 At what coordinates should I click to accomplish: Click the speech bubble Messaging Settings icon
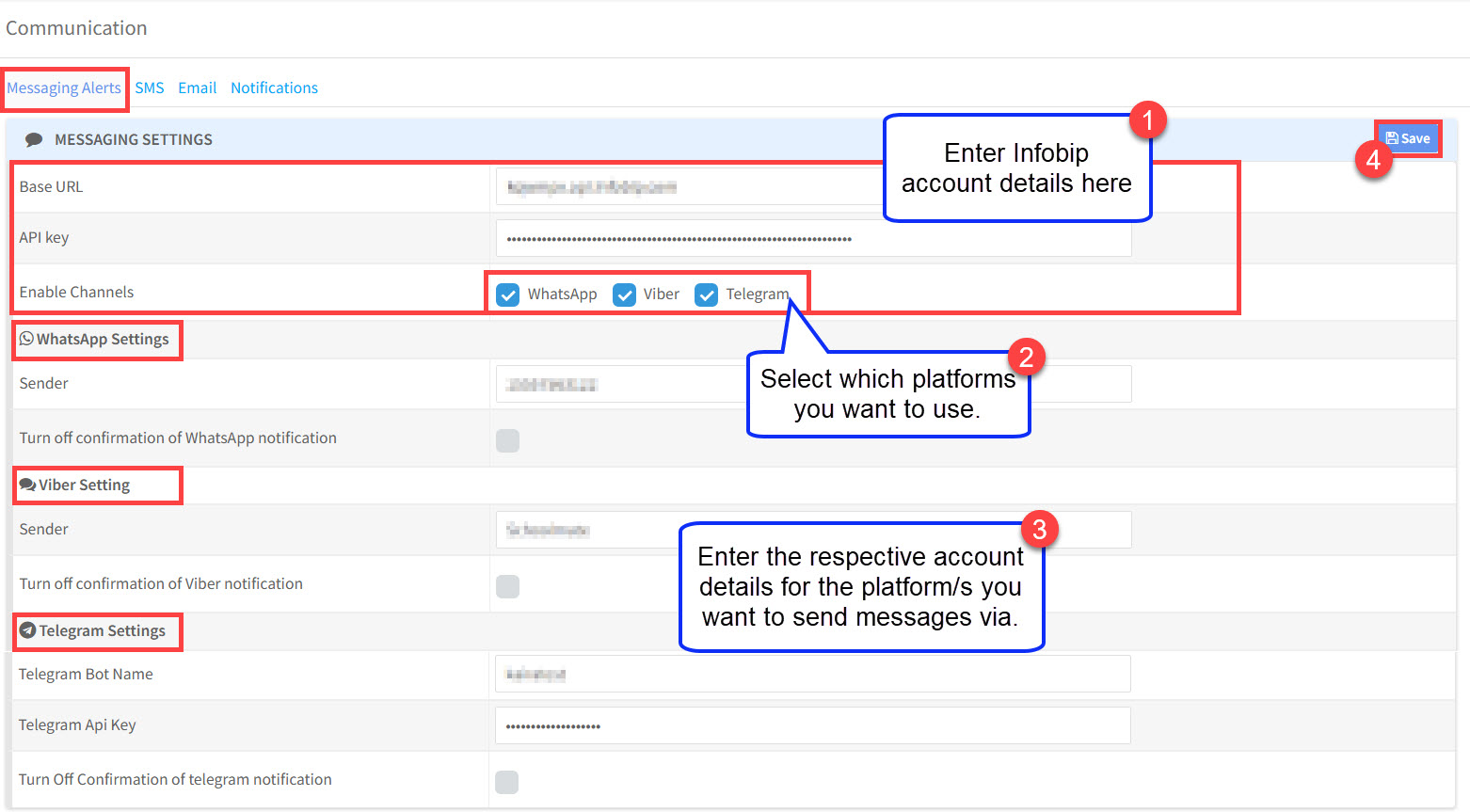[x=34, y=139]
